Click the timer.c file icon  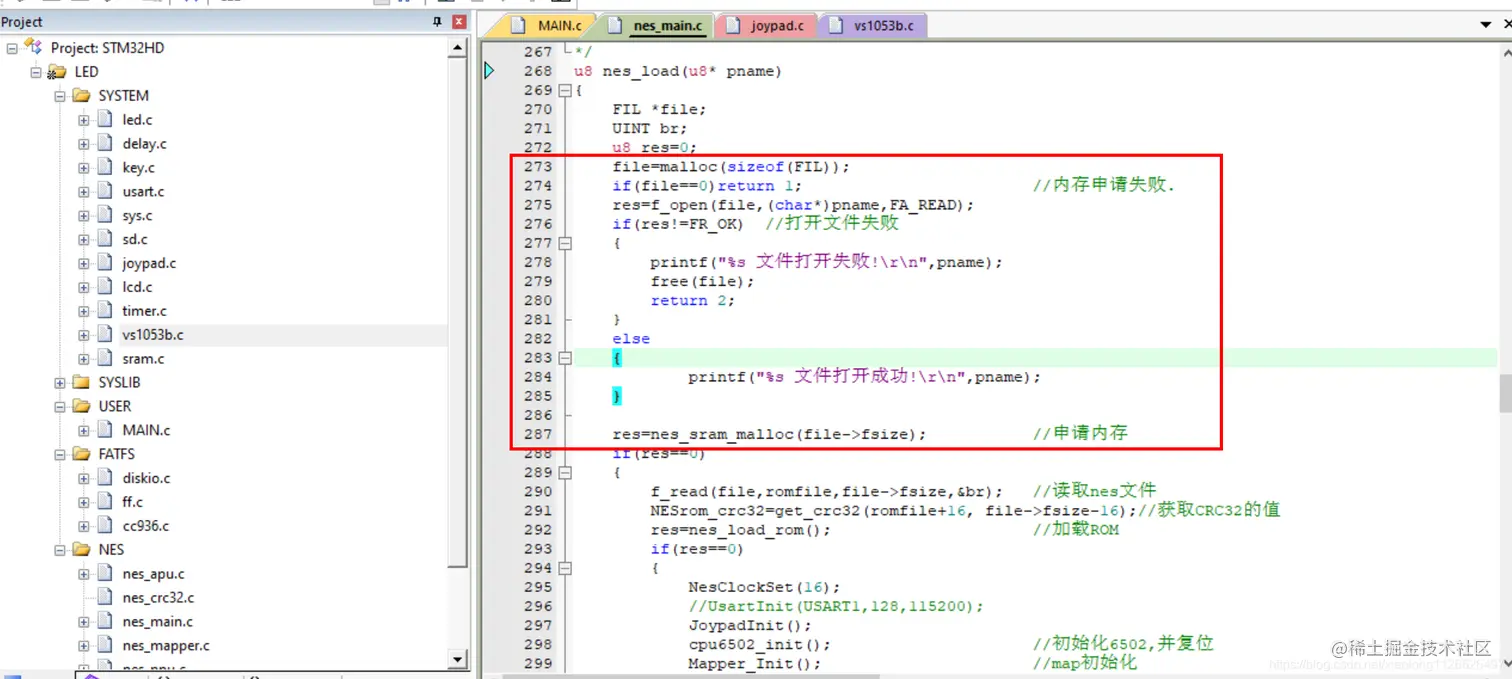coord(105,311)
